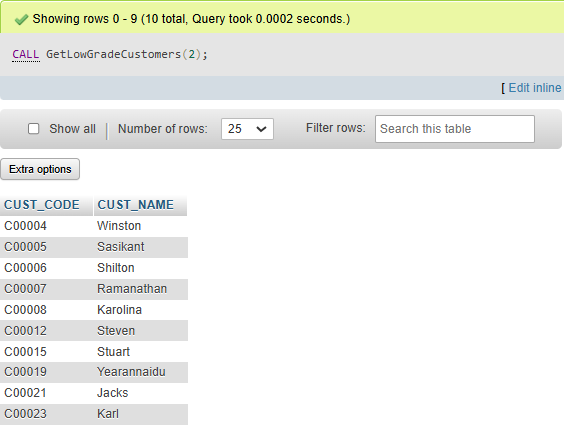The width and height of the screenshot is (564, 433).
Task: Click the Number of rows label
Action: click(x=163, y=129)
